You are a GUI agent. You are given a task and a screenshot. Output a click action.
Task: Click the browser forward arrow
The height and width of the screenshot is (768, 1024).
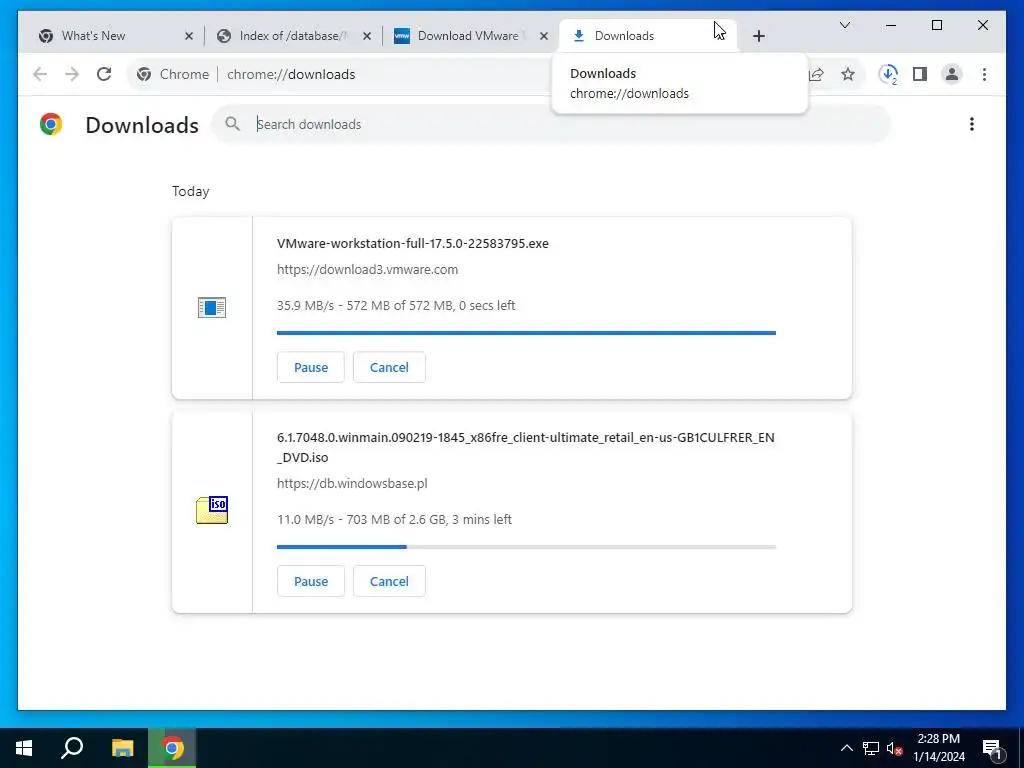click(72, 74)
